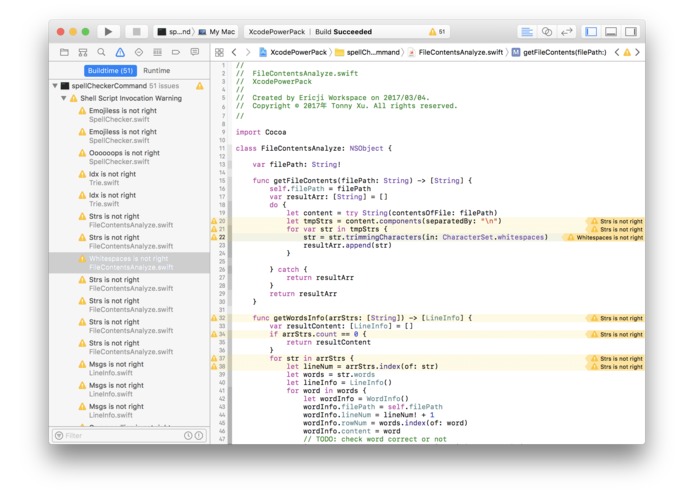This screenshot has height=494, width=695.
Task: Click the jump bar warning icon
Action: [627, 52]
